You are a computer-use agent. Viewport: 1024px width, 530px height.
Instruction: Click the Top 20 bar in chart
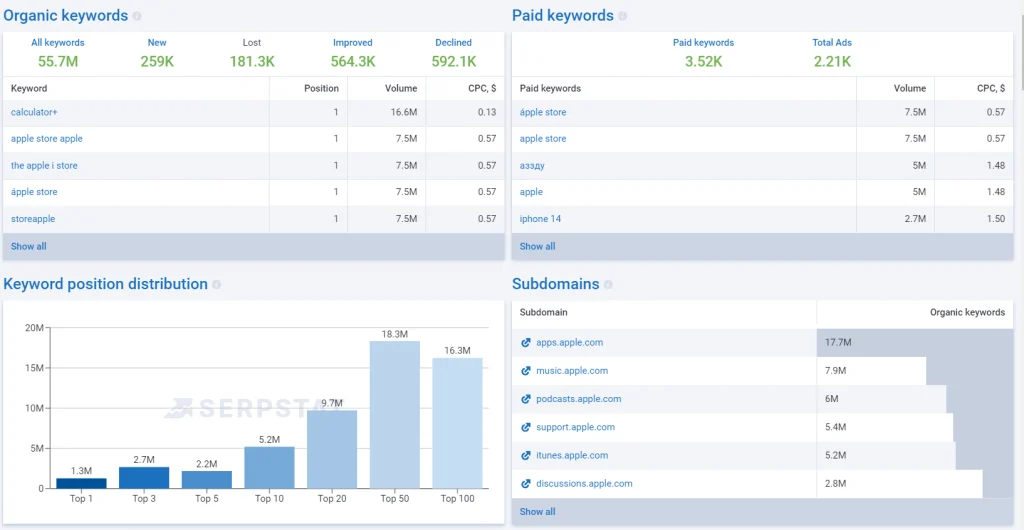coord(332,449)
